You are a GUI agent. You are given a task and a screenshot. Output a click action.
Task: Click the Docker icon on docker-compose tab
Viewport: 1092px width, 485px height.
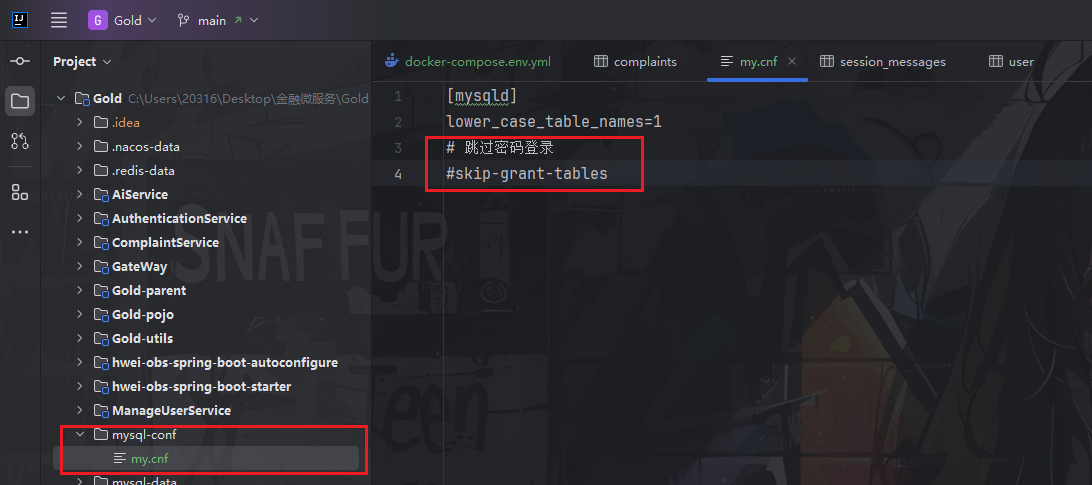click(391, 61)
